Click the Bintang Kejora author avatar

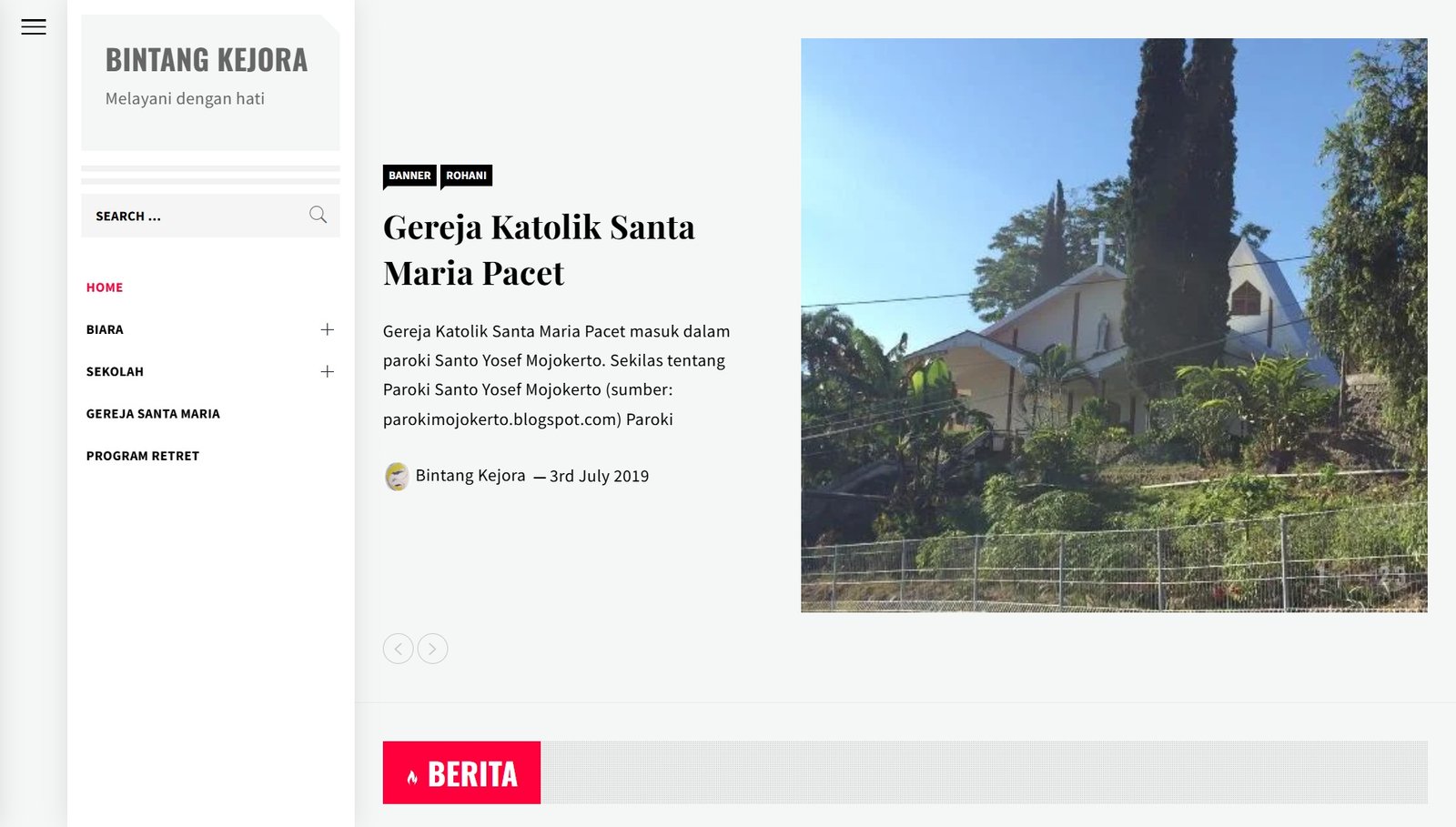click(x=397, y=476)
